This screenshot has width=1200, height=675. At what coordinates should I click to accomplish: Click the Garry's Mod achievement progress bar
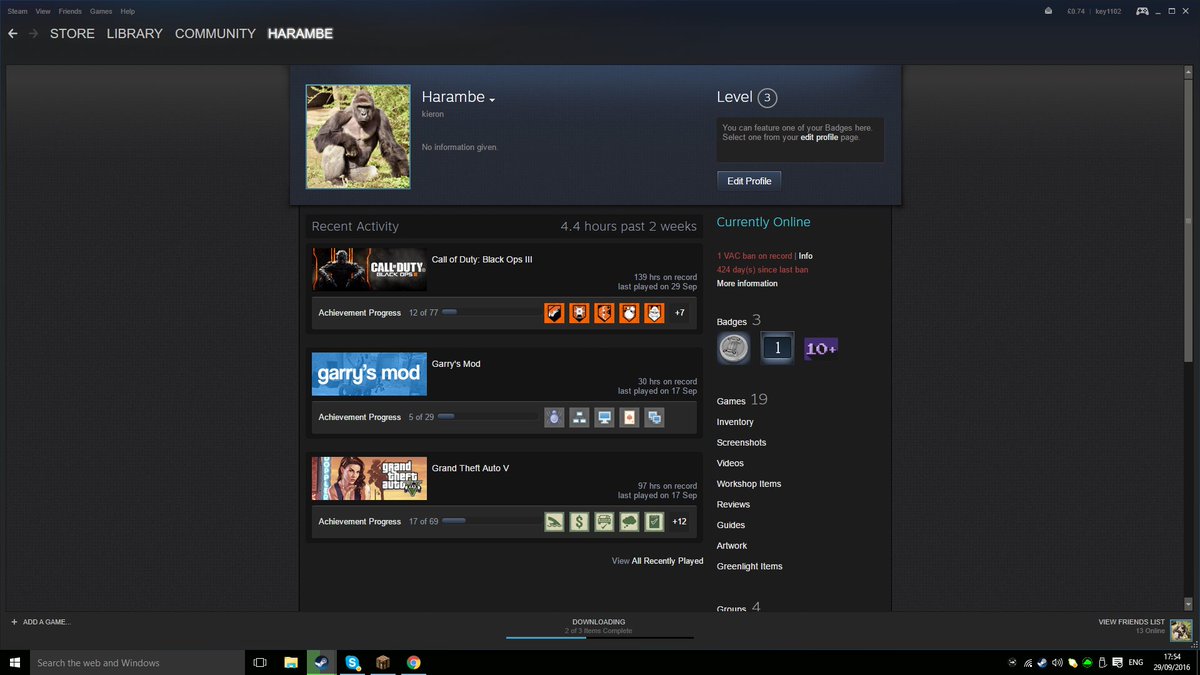(x=488, y=417)
